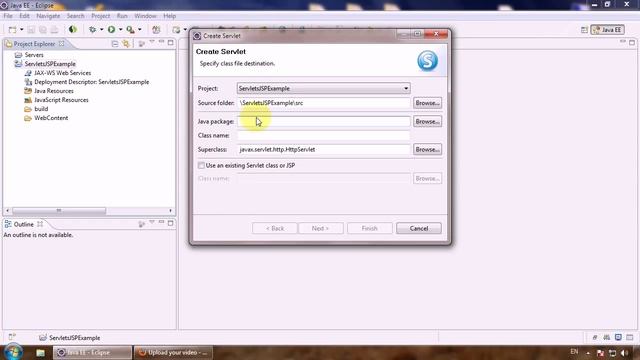The image size is (640, 360).
Task: Click the Print toolbar icon
Action: [x=54, y=30]
